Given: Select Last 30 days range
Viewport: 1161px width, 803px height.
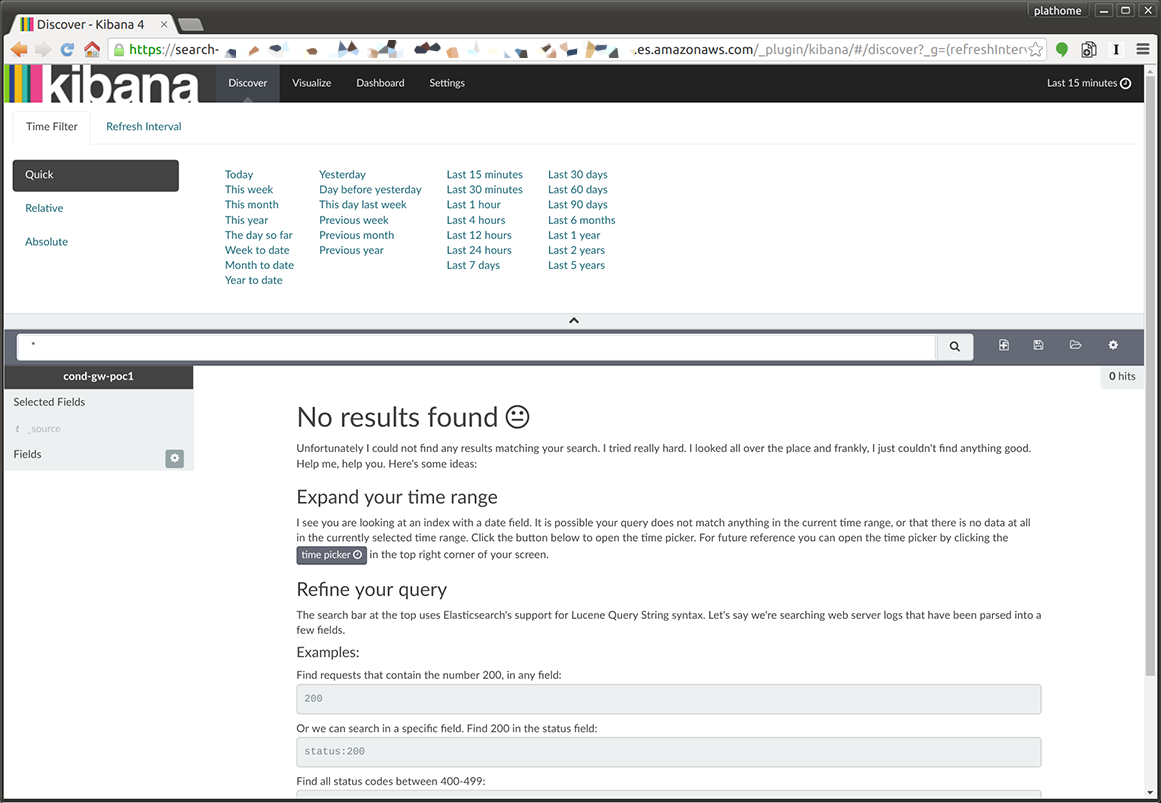Looking at the screenshot, I should (x=578, y=175).
